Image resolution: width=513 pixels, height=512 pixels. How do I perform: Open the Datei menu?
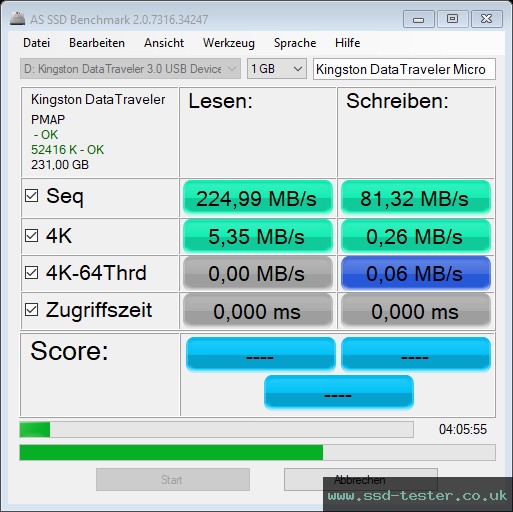point(36,43)
